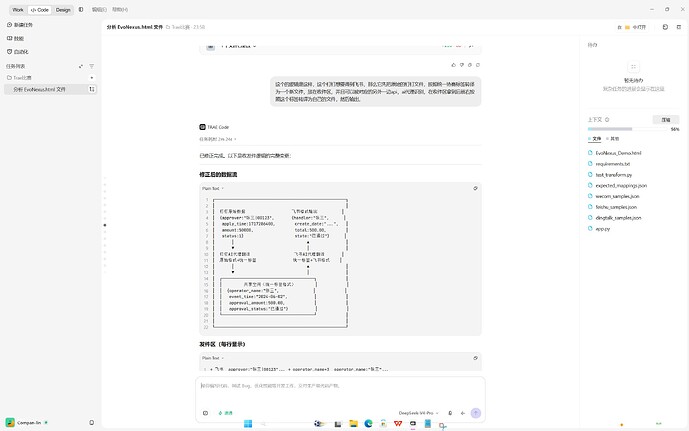The image size is (689, 431).
Task: Open the first menu after the sidebar icon
Action: point(99,9)
